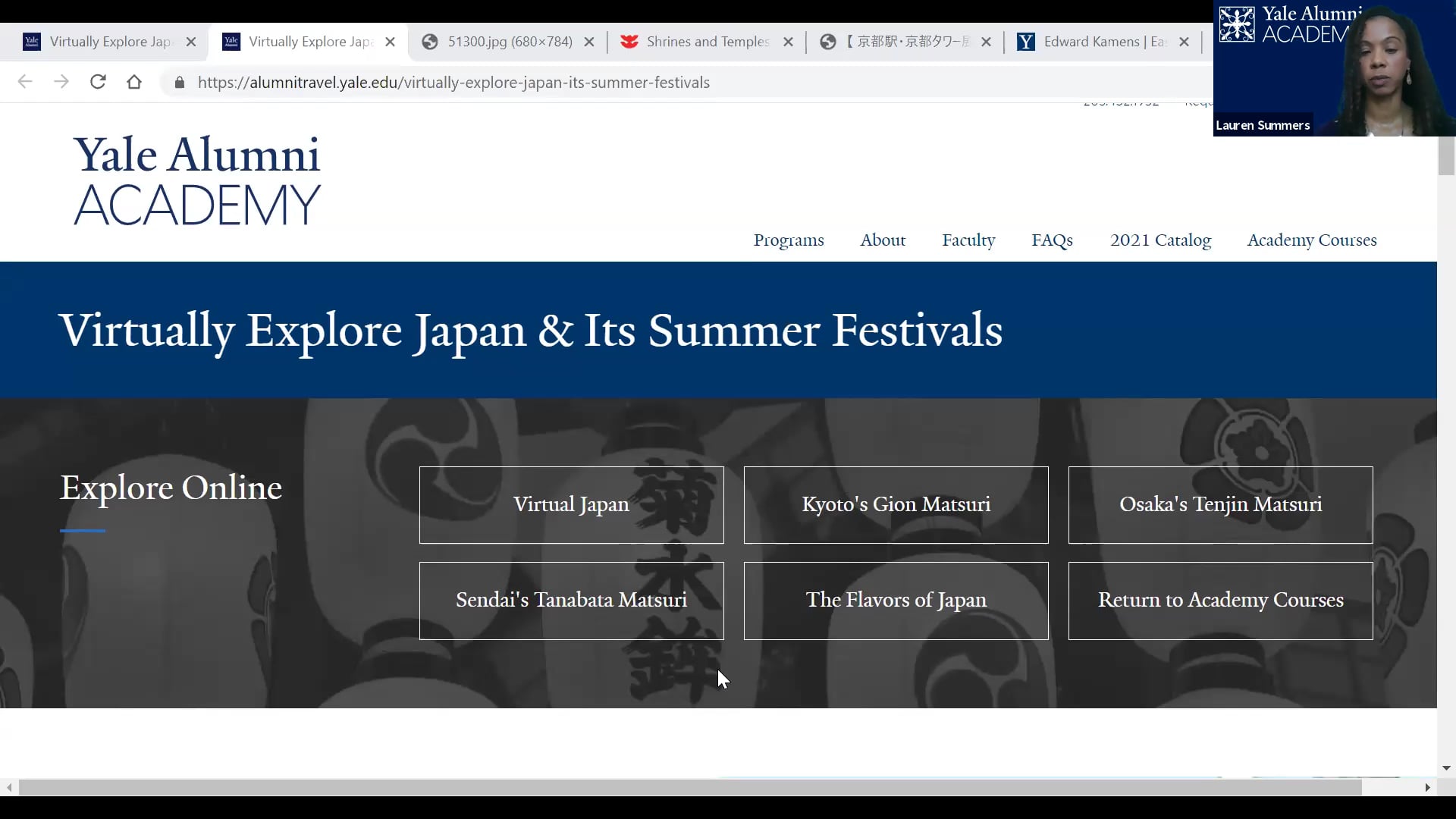Open Sendai's Tanabata Matsuri section

point(571,600)
